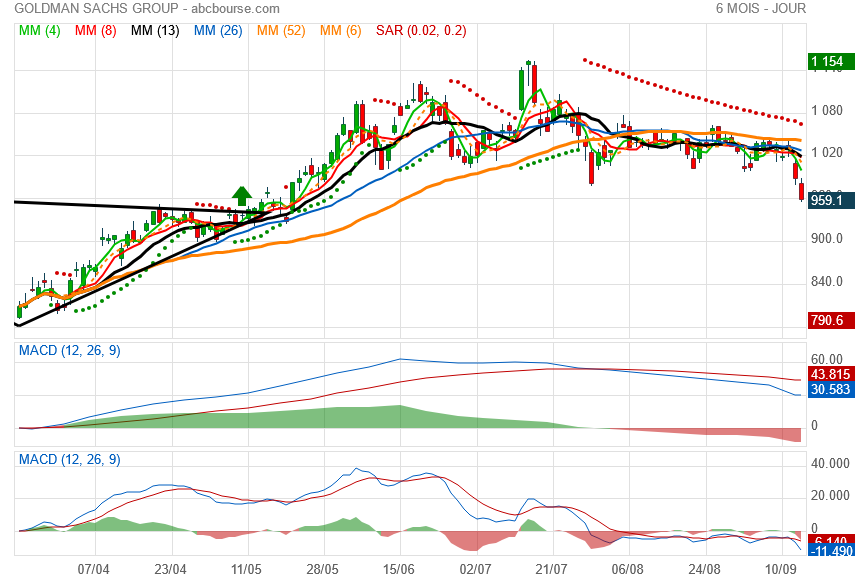Viewport: 855px width, 580px height.
Task: Click the green 1 154 high price tag
Action: tap(830, 62)
